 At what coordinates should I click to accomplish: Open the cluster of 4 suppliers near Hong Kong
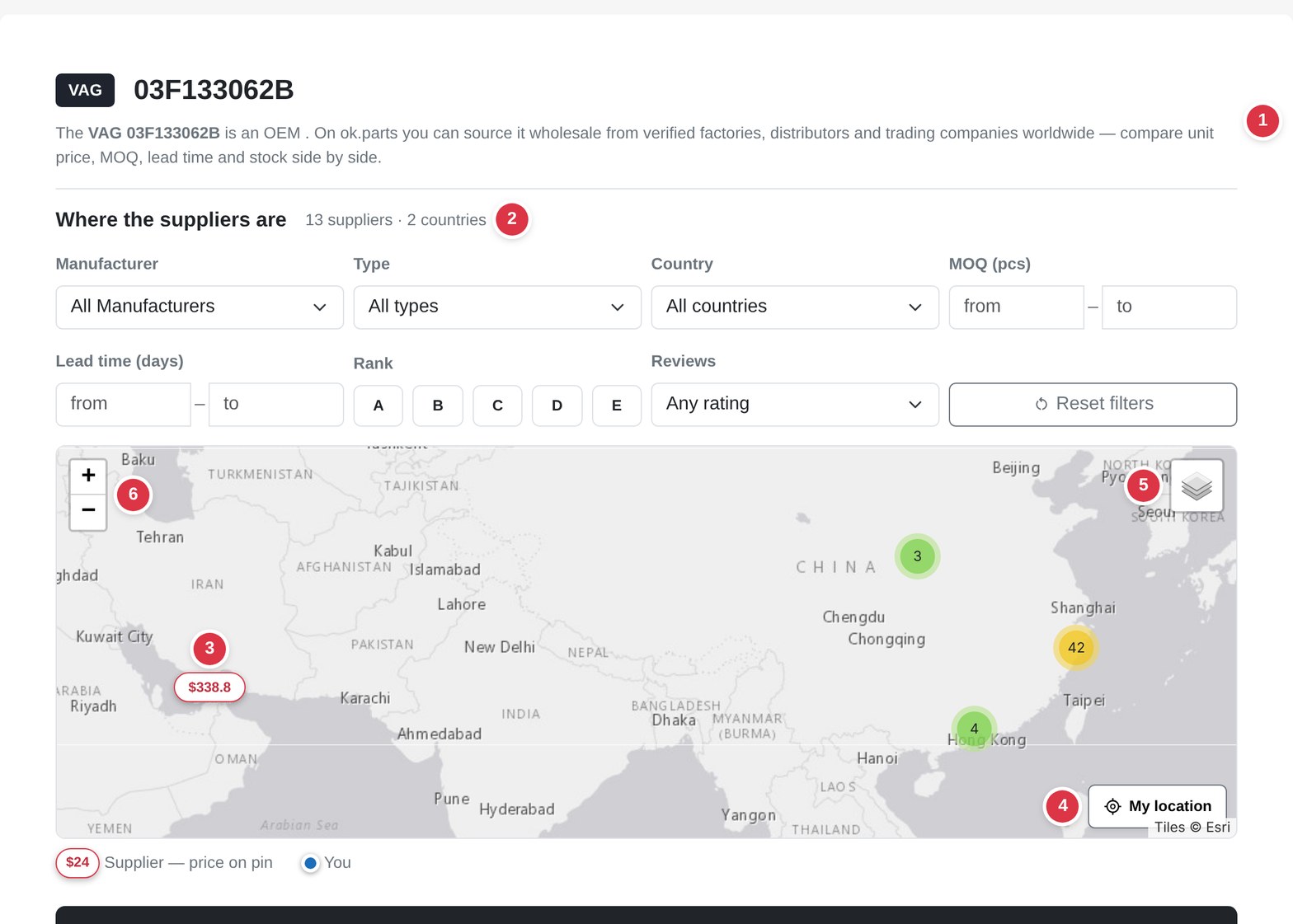point(974,729)
